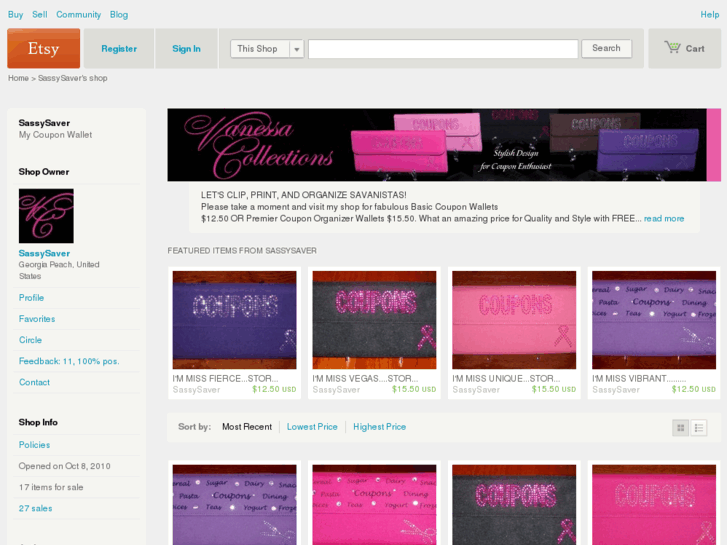This screenshot has height=545, width=727.
Task: Click $12.50 USD price of MISS FIERCE
Action: coord(274,389)
